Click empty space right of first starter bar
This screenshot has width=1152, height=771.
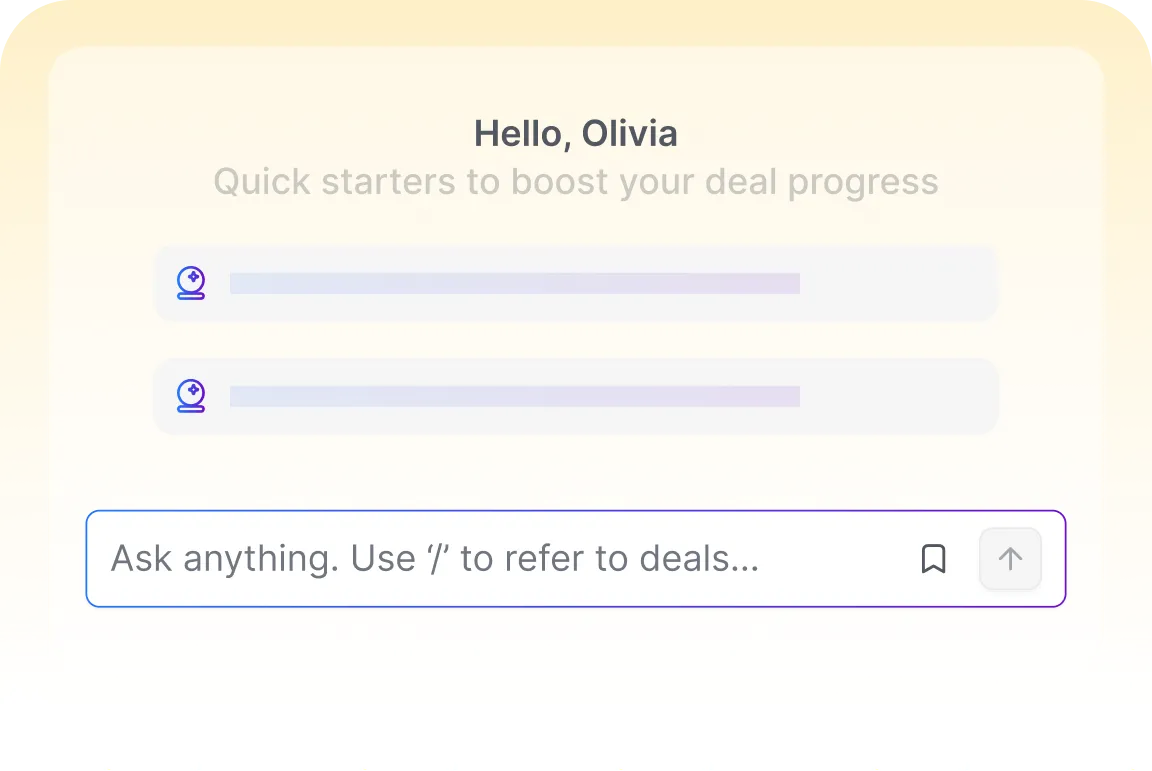pos(896,283)
